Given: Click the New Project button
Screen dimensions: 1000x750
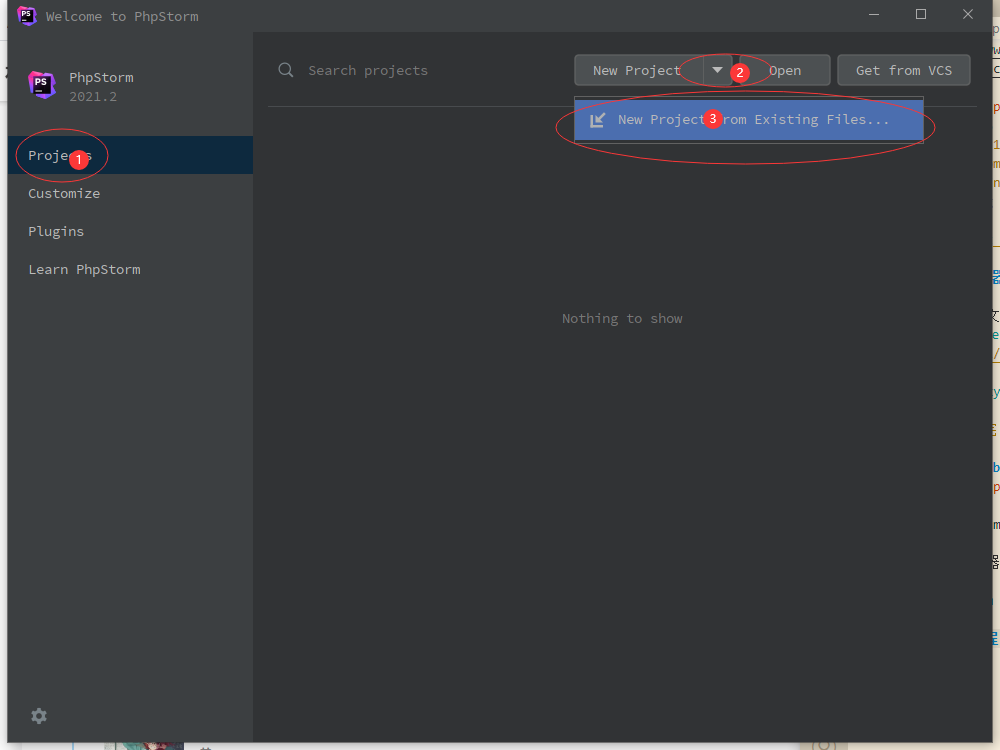Looking at the screenshot, I should [x=637, y=70].
